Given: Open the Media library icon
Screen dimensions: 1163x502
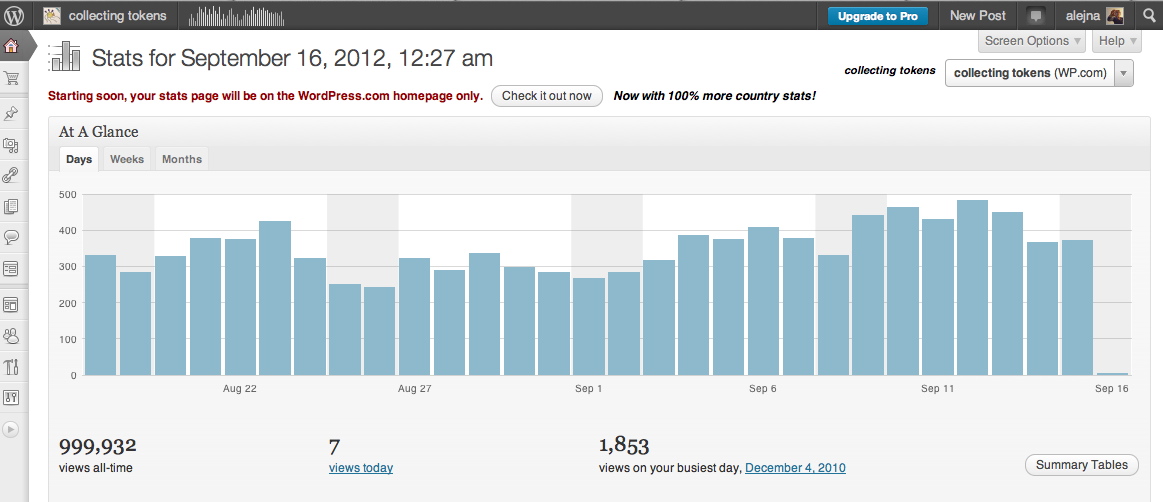Looking at the screenshot, I should click(x=12, y=145).
